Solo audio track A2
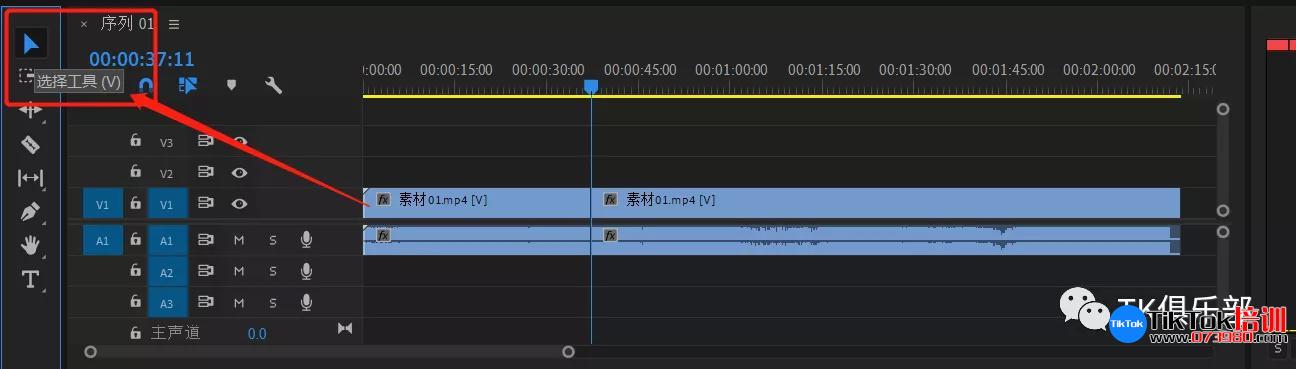This screenshot has width=1296, height=369. (x=272, y=271)
